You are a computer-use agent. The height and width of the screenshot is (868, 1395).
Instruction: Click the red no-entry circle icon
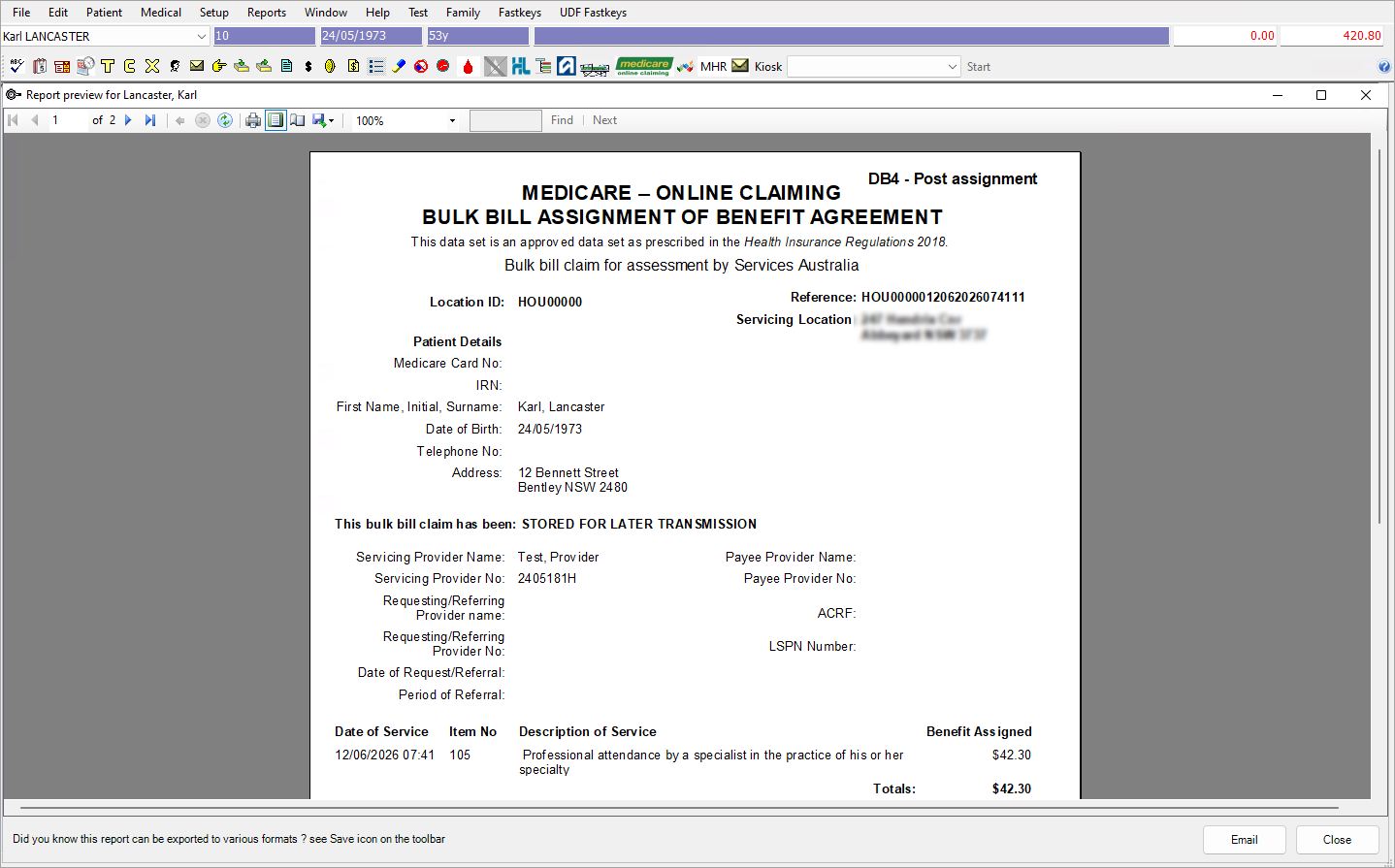421,66
